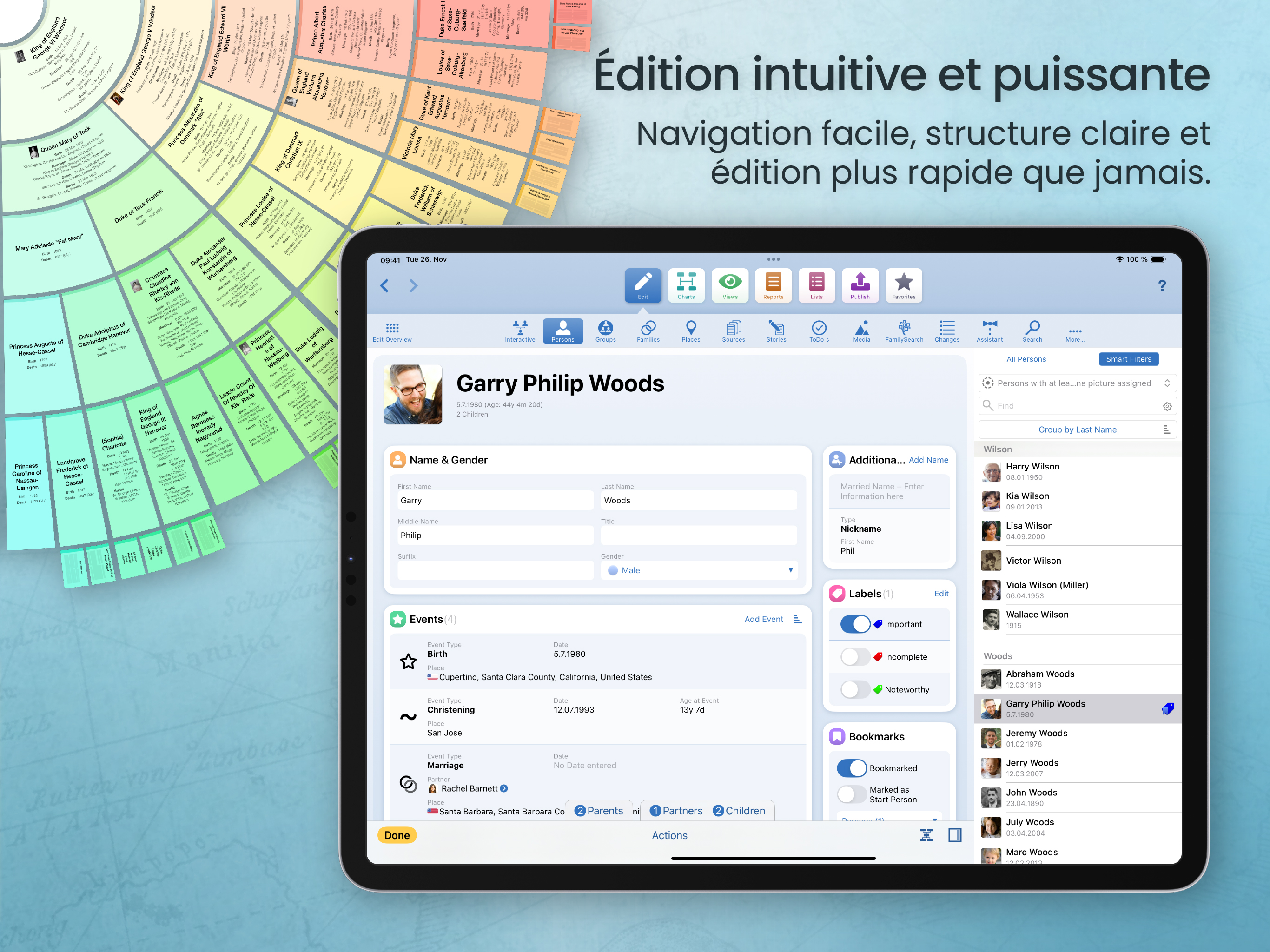1270x952 pixels.
Task: Open Group by Last Name sorting
Action: [1077, 430]
